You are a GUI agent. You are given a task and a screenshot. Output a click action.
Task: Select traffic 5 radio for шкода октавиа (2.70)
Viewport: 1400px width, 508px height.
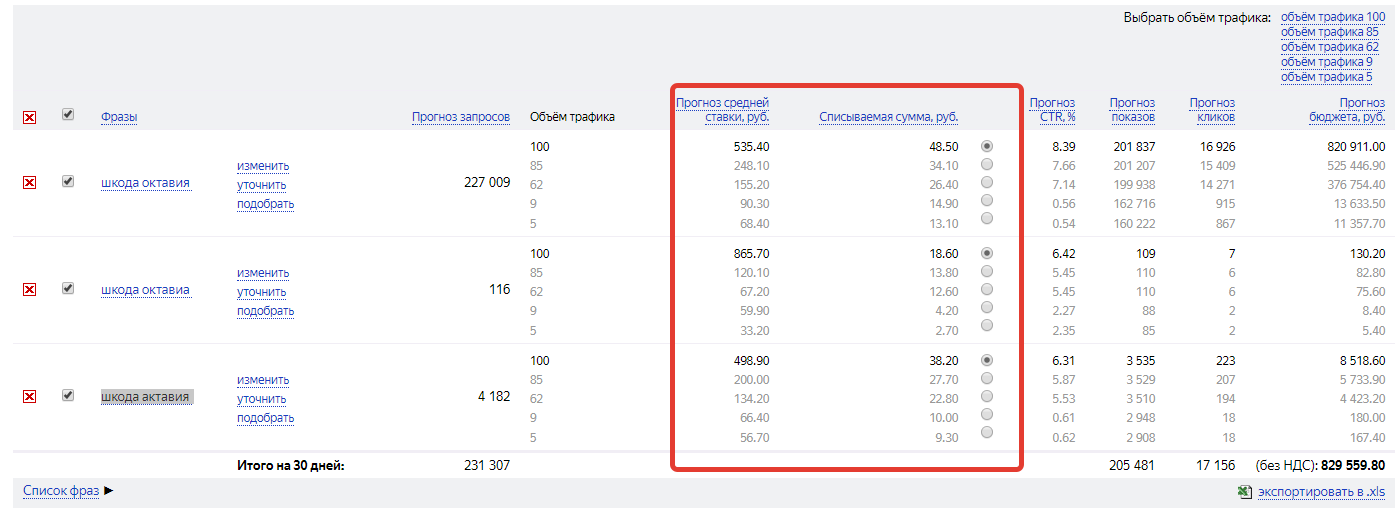click(987, 325)
